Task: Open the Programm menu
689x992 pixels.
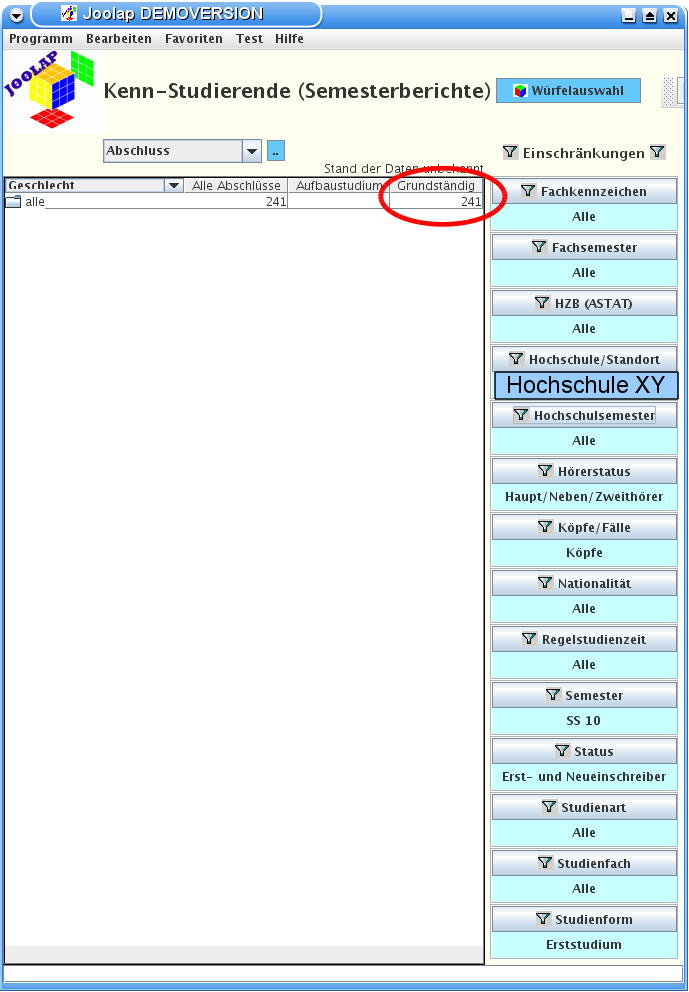Action: [x=41, y=39]
